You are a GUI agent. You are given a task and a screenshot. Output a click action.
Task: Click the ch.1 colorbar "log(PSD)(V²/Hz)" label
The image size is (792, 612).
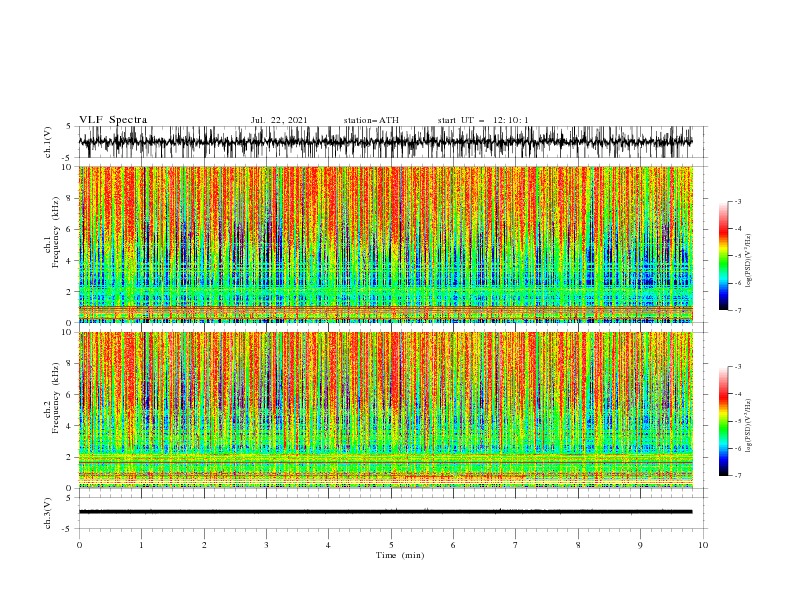[x=749, y=261]
